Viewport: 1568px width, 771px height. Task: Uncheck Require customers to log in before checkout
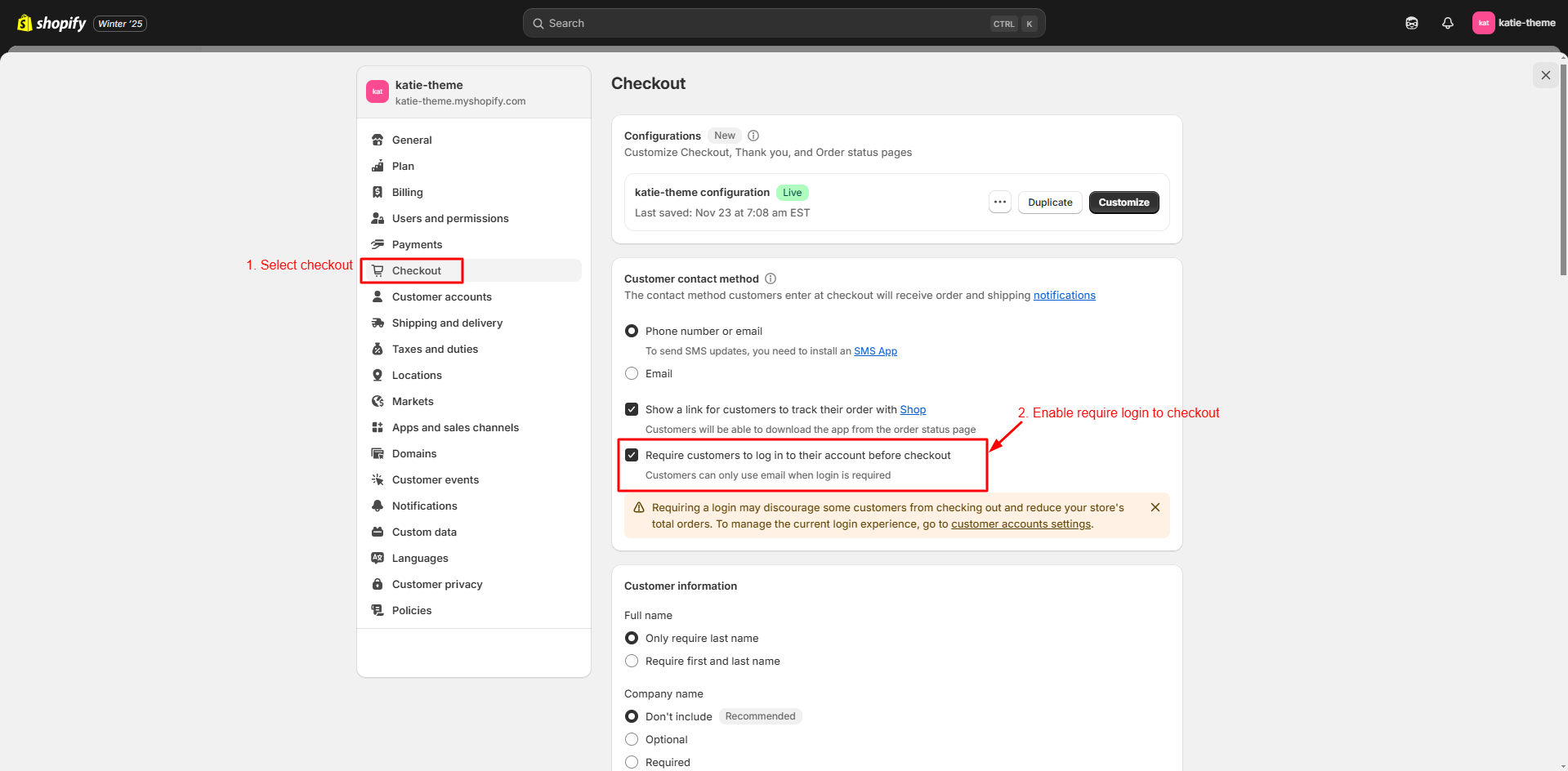tap(632, 455)
